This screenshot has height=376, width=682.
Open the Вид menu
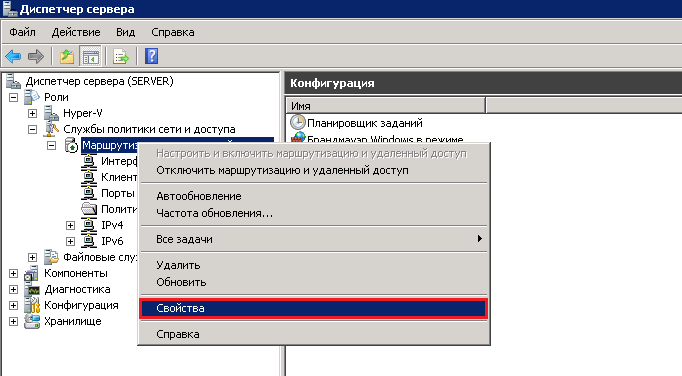125,32
